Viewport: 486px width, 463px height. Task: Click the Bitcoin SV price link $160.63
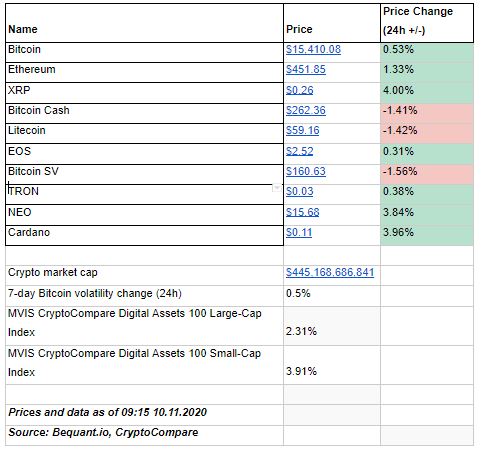(x=306, y=171)
